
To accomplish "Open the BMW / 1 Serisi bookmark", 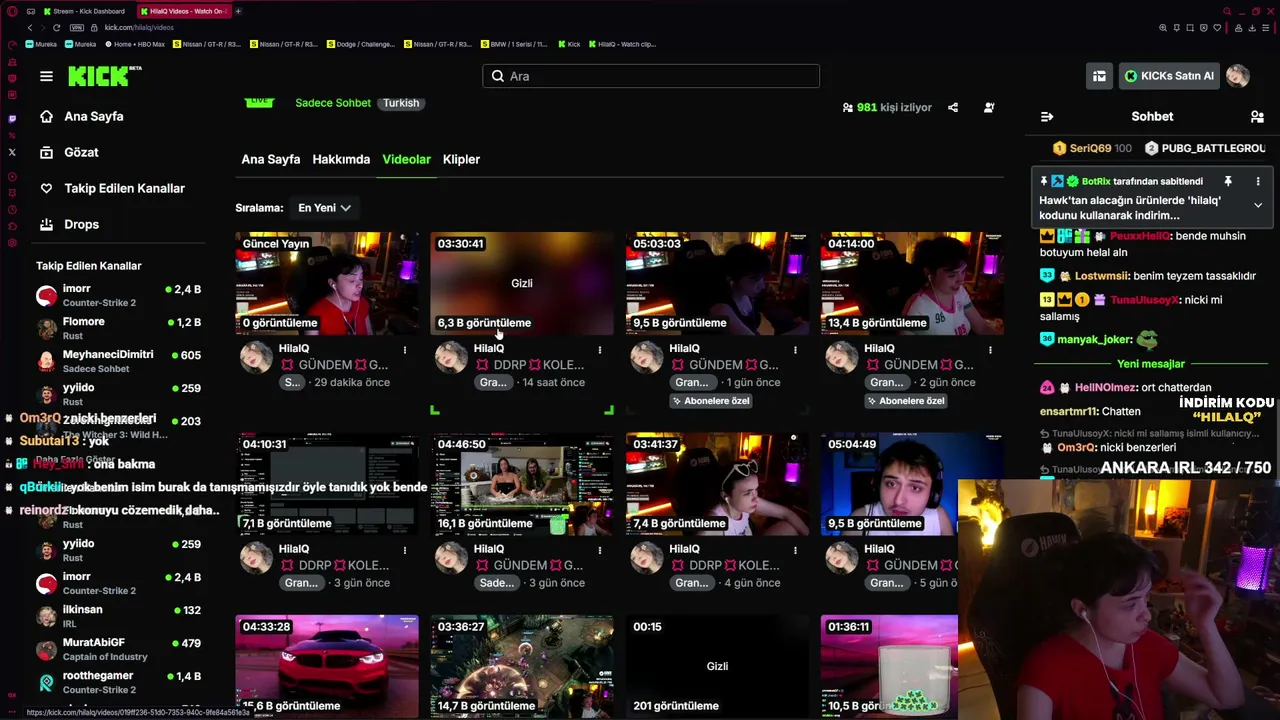I will [x=514, y=44].
